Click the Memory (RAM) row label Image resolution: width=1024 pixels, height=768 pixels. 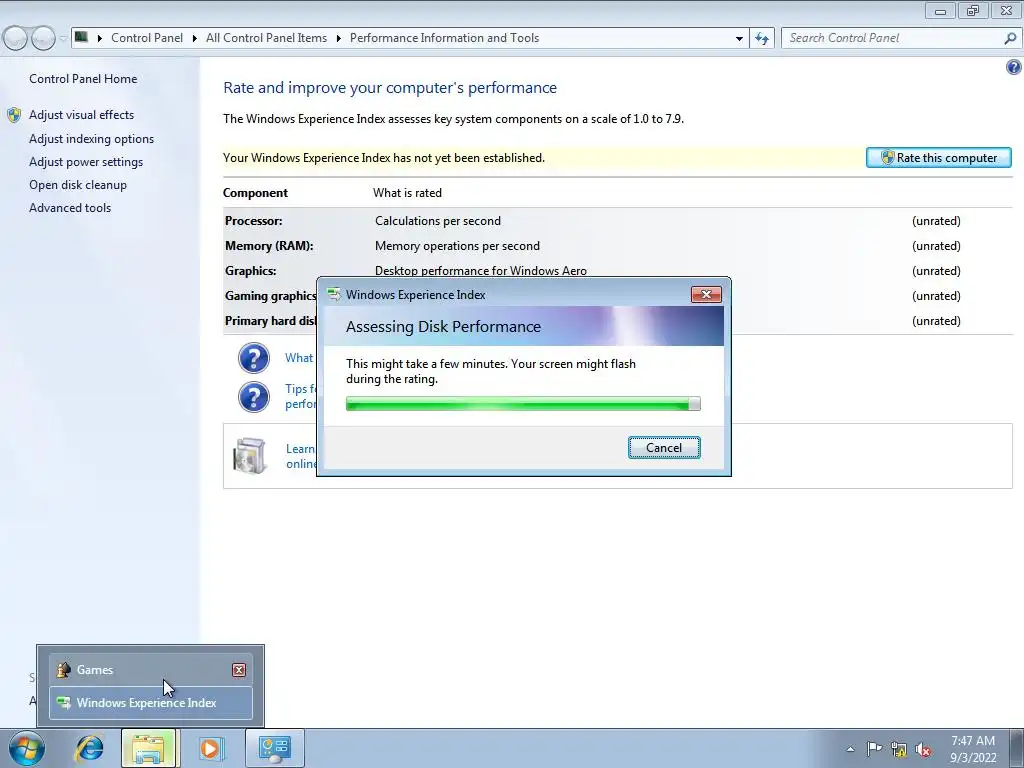(x=269, y=246)
